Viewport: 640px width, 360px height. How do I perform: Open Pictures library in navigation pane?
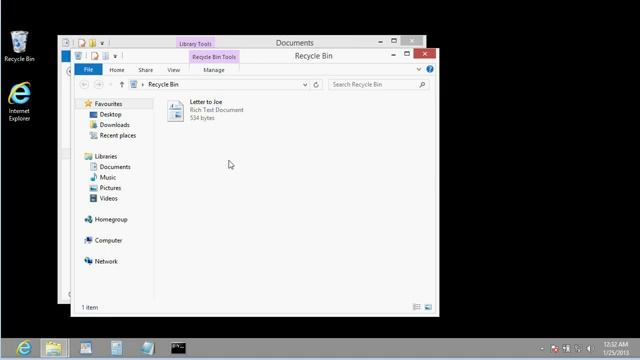click(x=110, y=188)
